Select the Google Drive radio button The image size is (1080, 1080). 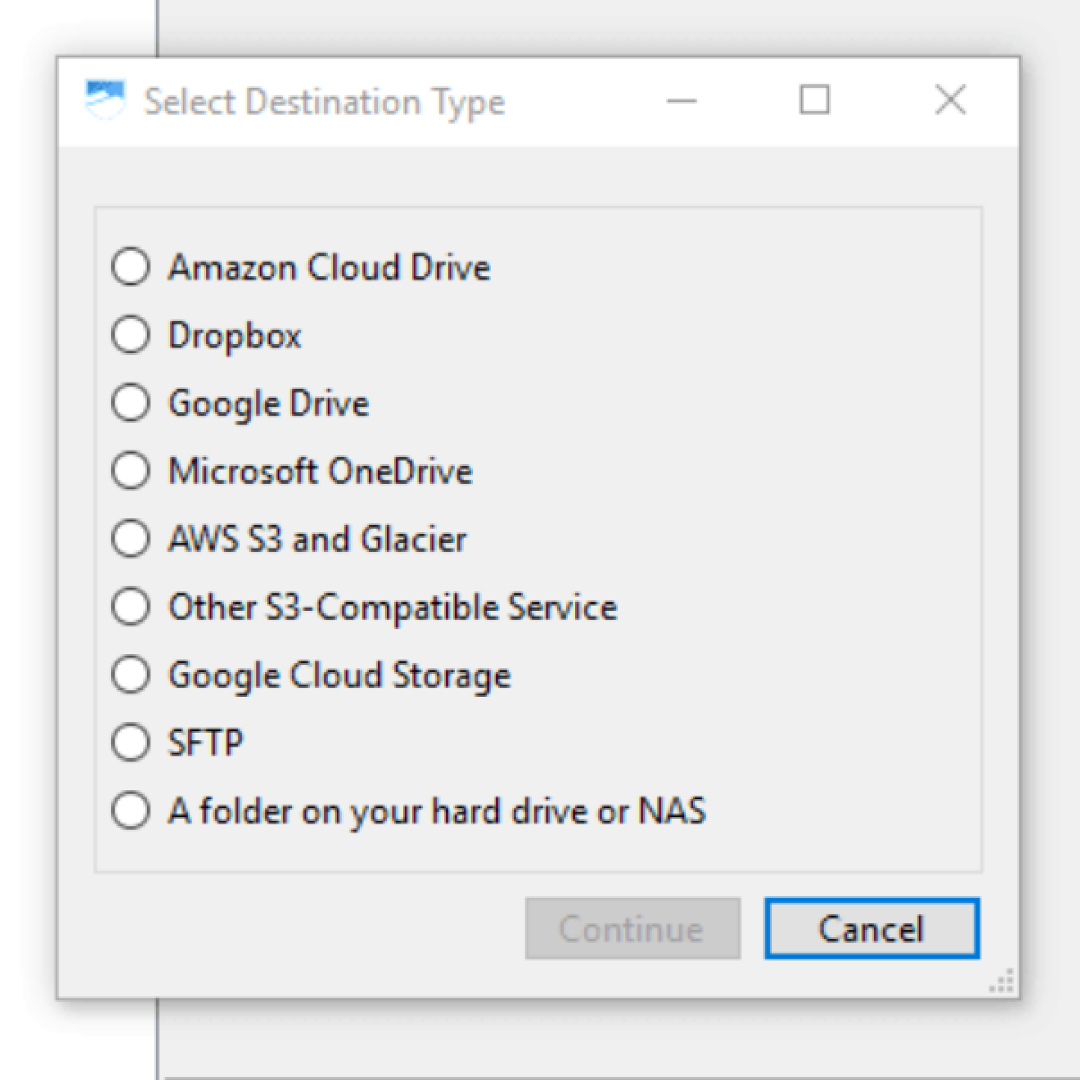pos(130,402)
